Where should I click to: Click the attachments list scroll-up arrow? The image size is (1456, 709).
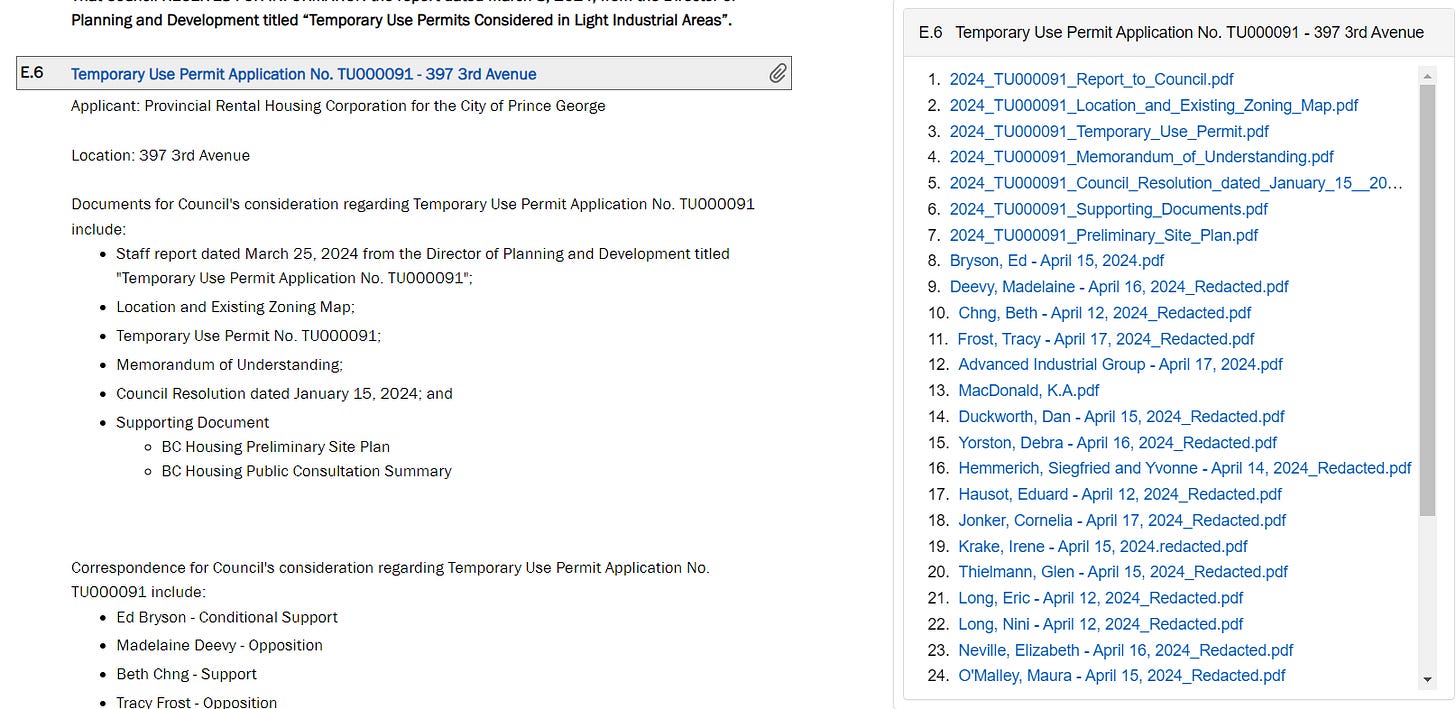[1428, 77]
